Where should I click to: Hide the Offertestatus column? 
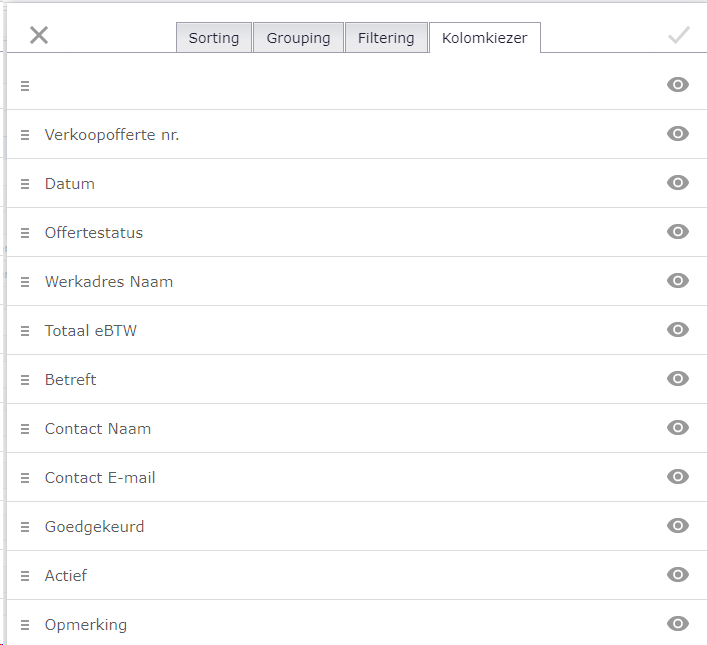point(678,231)
